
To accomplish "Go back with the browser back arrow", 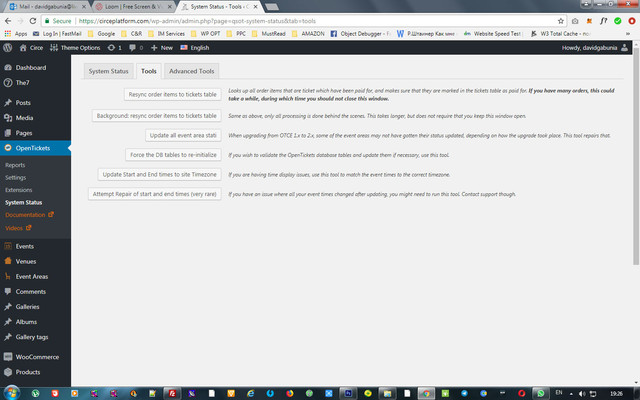I will point(8,21).
